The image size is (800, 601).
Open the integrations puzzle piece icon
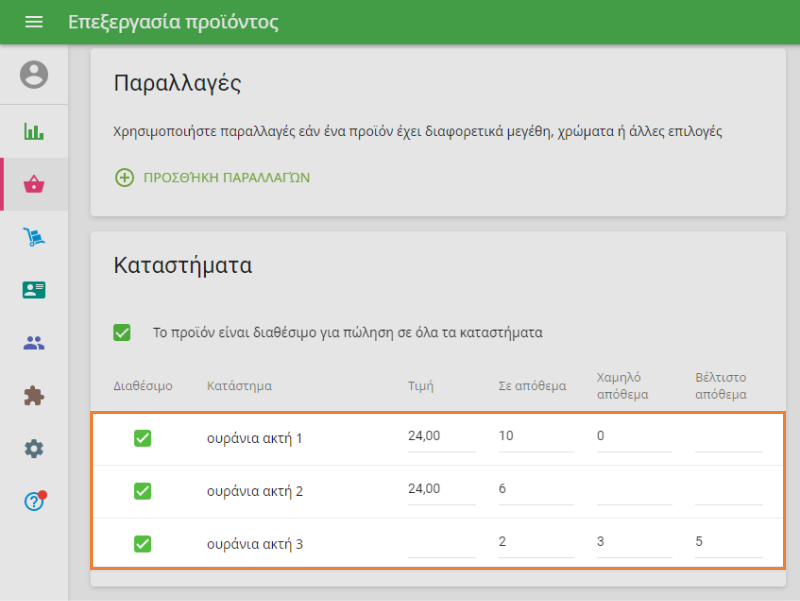(x=34, y=396)
